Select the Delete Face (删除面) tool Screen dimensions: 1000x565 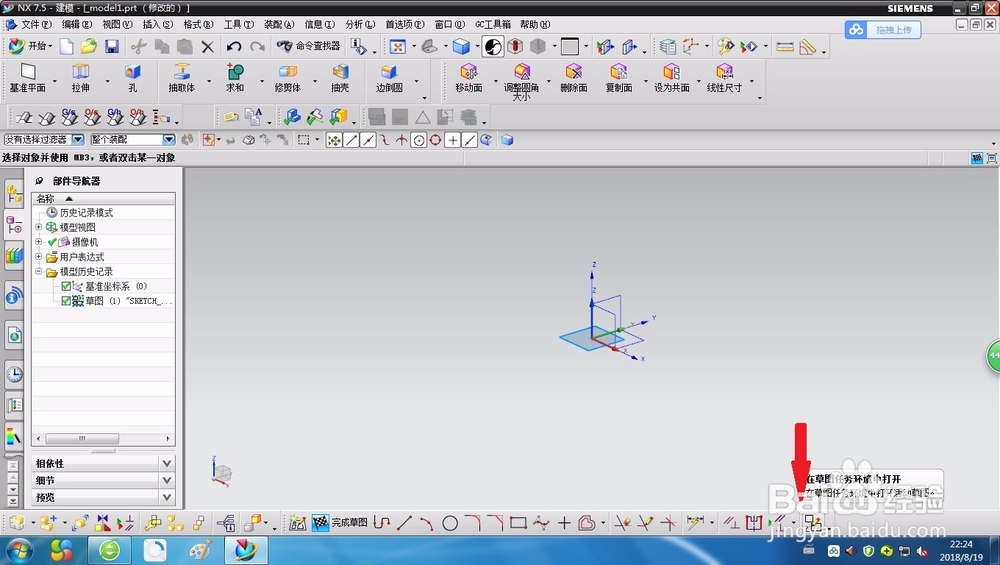573,78
